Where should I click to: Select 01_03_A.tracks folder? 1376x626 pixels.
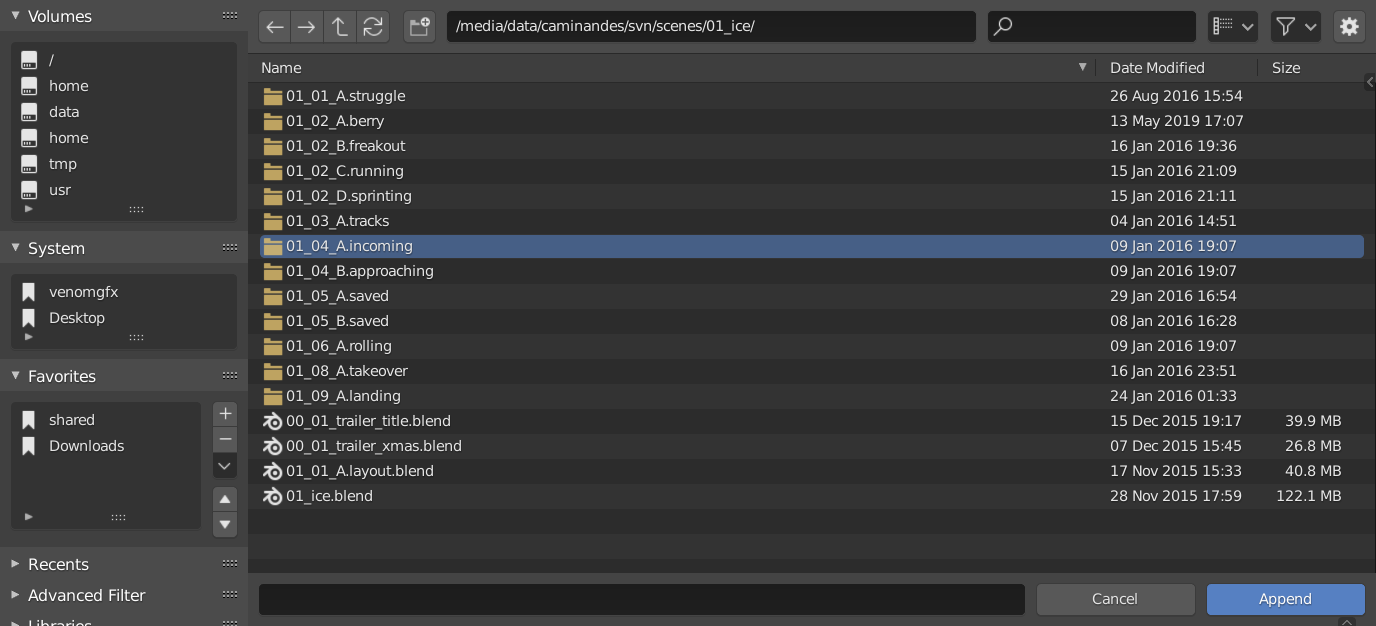pyautogui.click(x=812, y=221)
